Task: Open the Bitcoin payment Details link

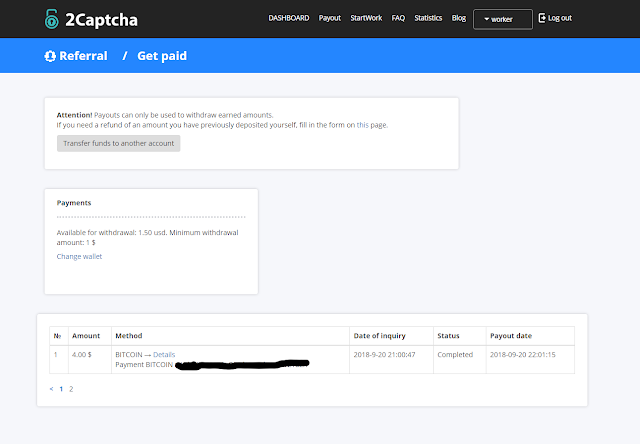Action: [x=164, y=355]
